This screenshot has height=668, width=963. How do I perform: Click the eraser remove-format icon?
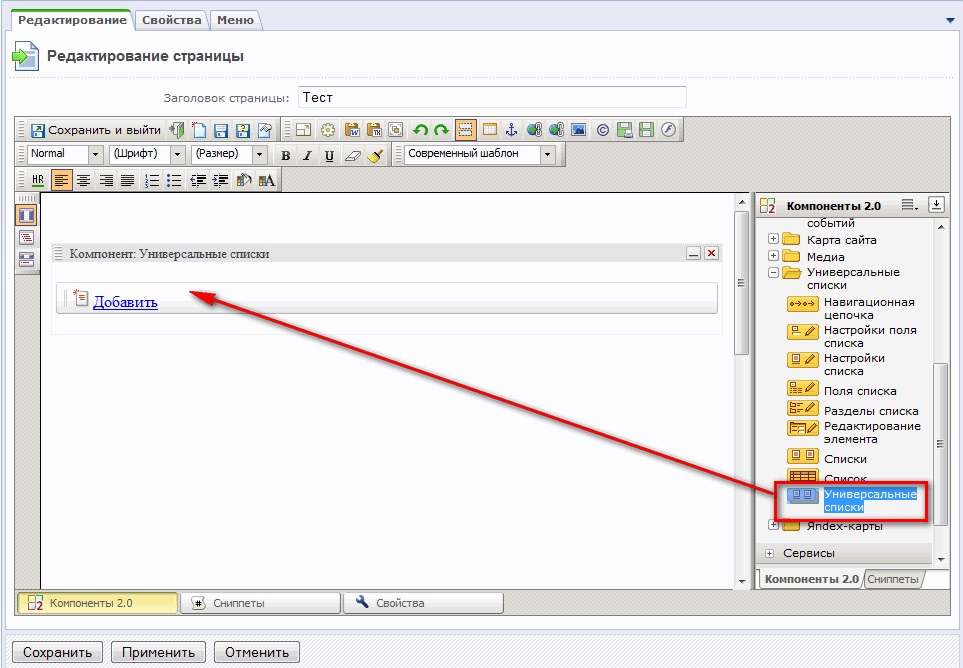click(x=353, y=155)
